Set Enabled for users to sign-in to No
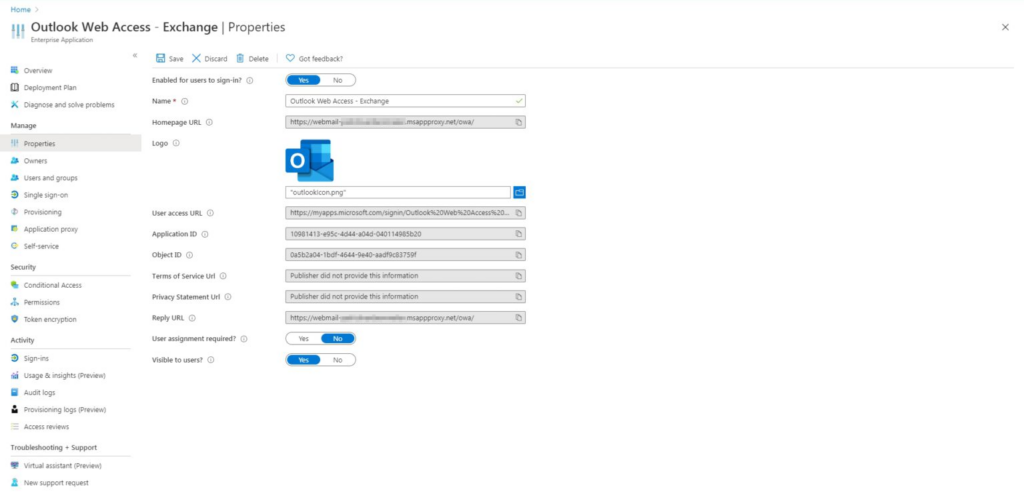 coord(338,80)
